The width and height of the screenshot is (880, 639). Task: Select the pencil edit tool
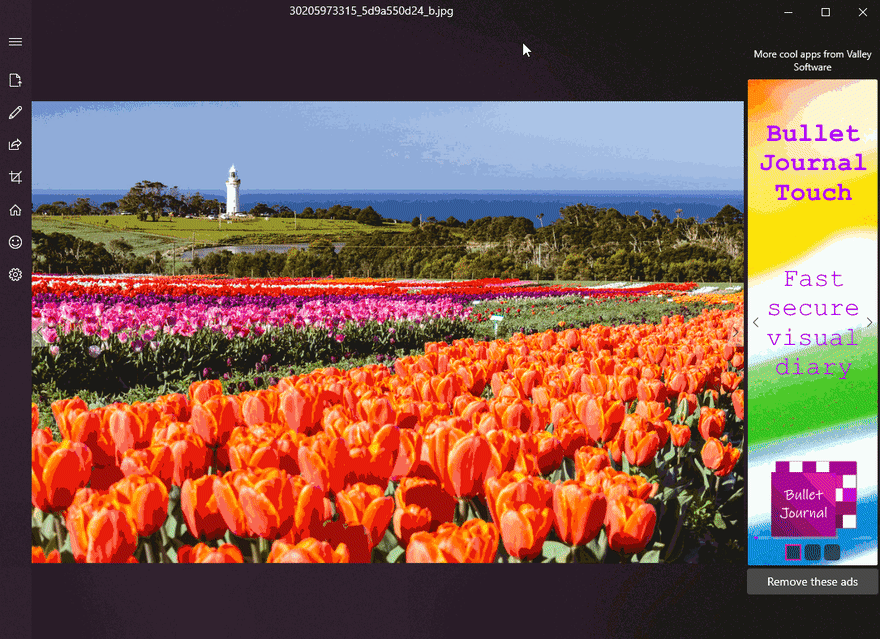click(x=15, y=112)
